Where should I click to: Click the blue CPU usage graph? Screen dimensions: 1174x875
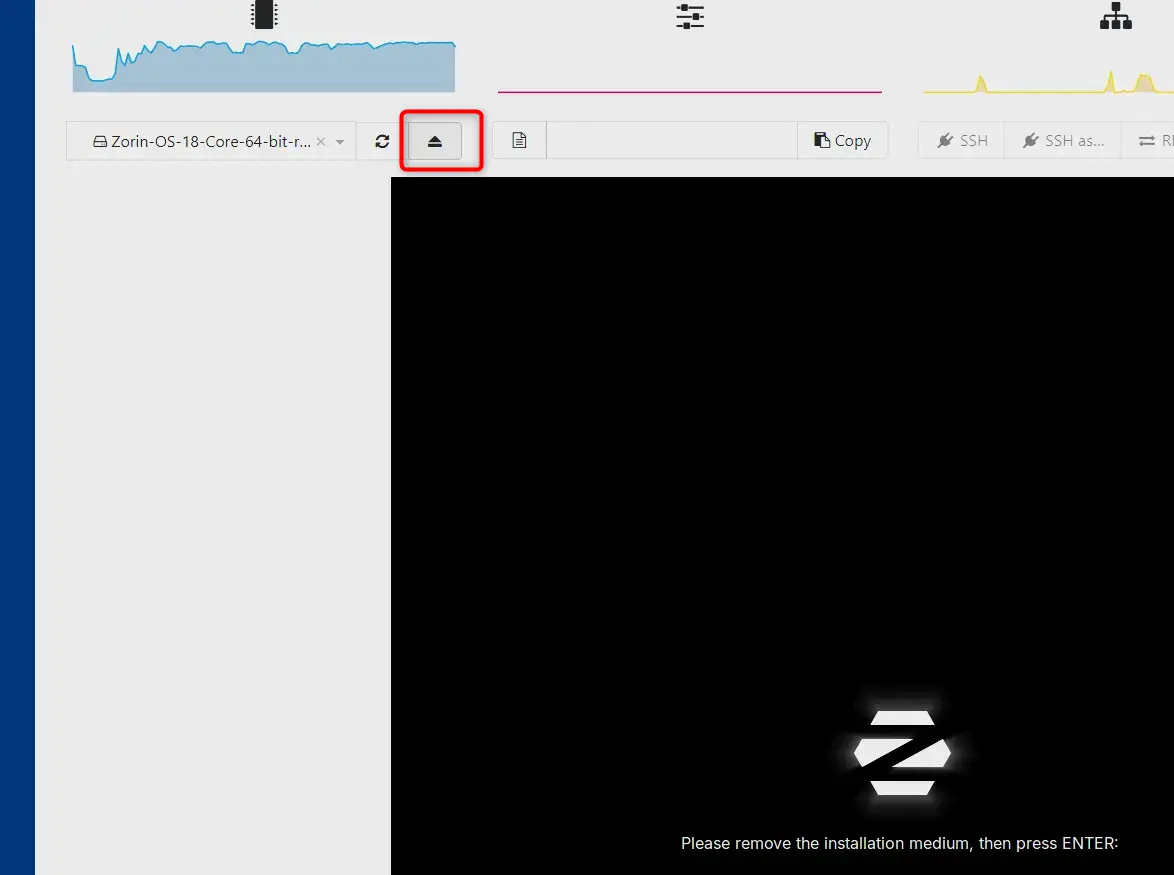pos(264,68)
